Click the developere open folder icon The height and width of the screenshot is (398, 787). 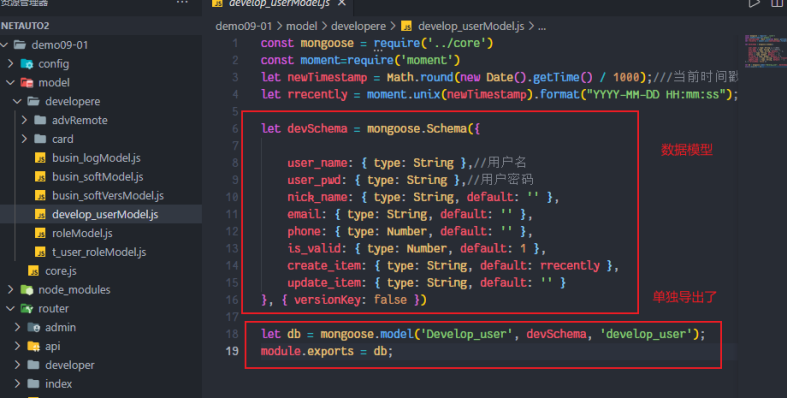tap(34, 101)
